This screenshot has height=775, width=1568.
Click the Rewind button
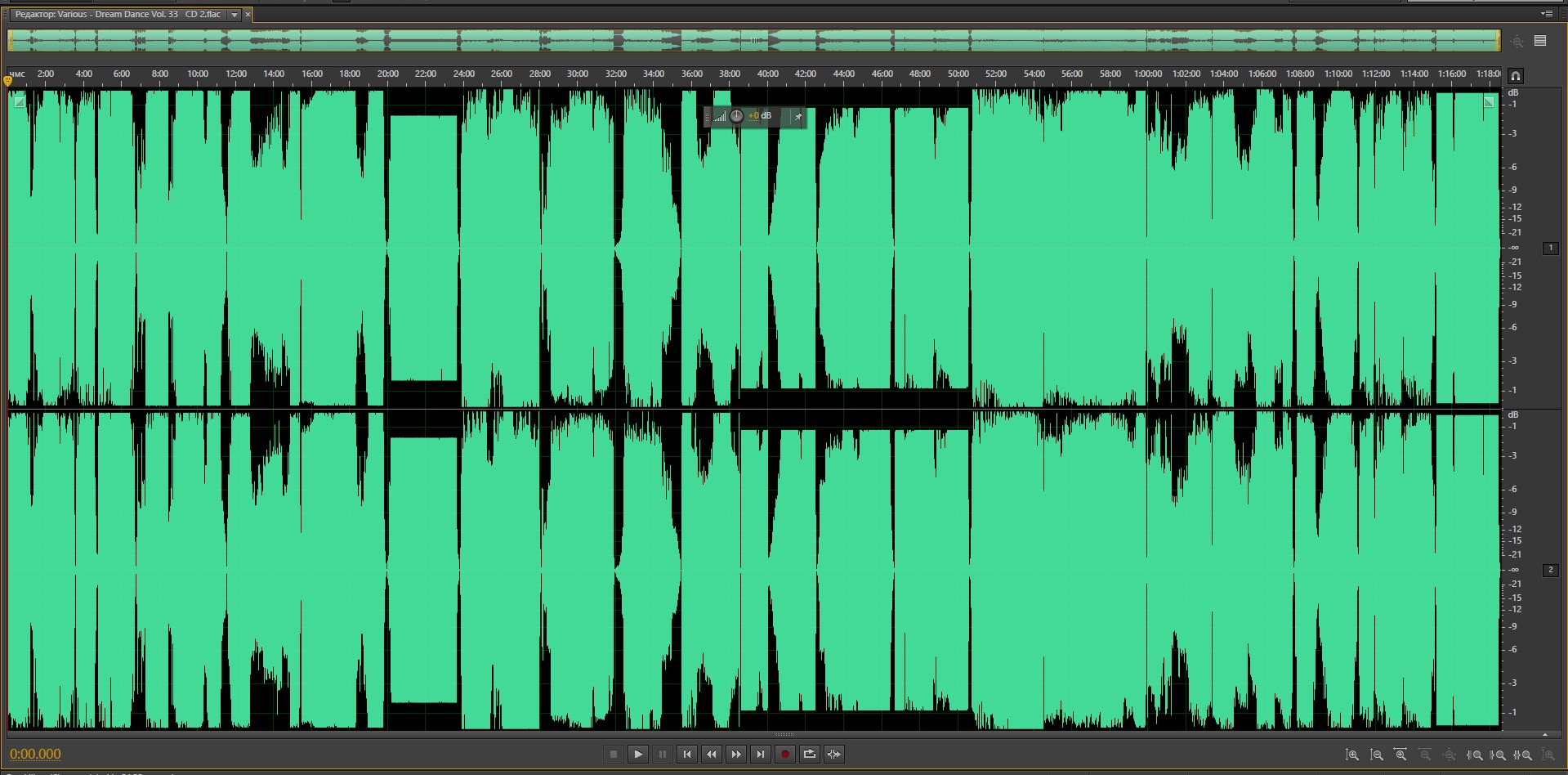tap(712, 754)
